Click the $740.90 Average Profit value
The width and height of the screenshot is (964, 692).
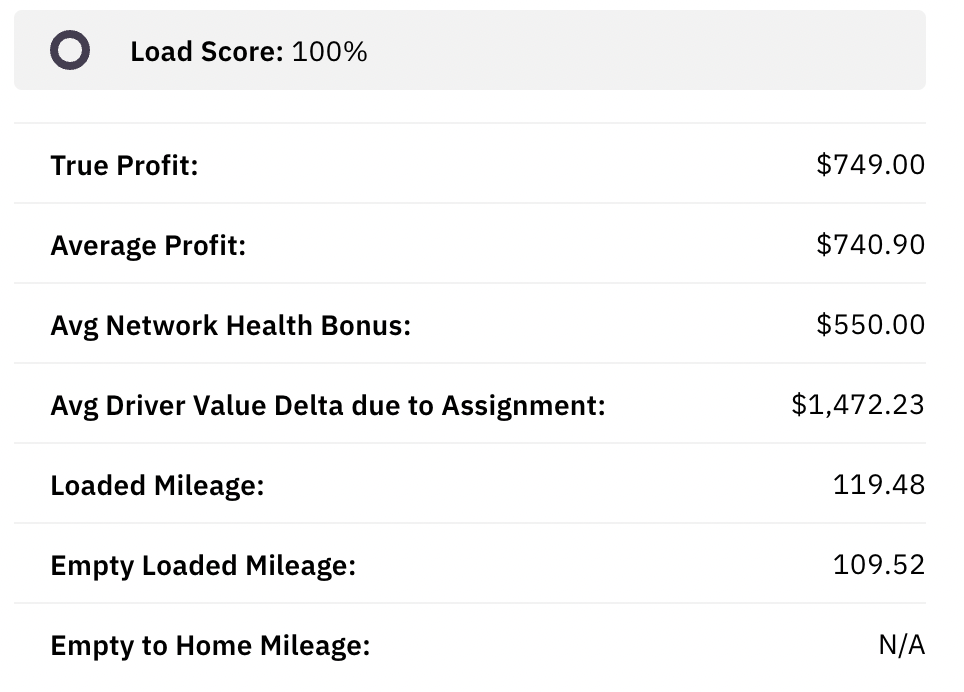click(870, 244)
